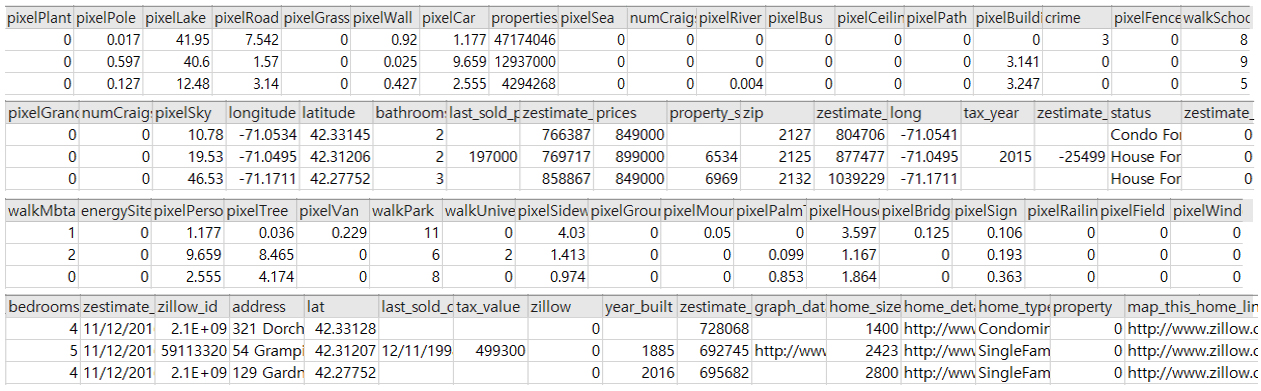Select cell containing 47174046
Viewport: 1261px width, 391px height.
[523, 40]
